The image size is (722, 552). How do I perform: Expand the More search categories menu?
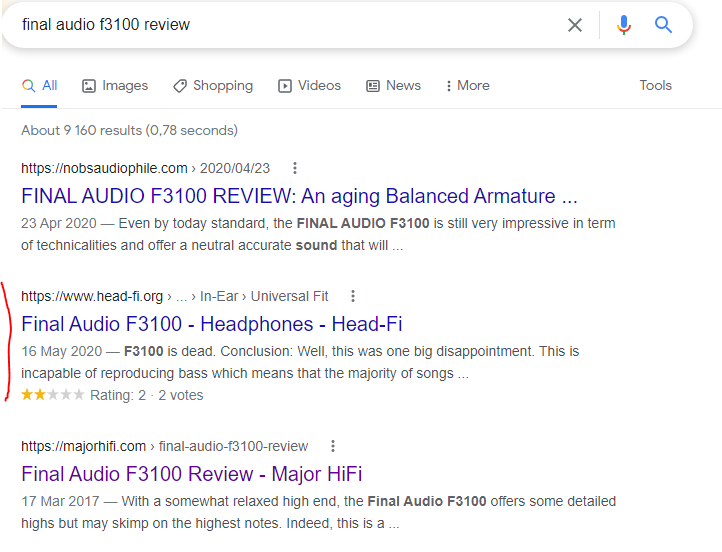(x=468, y=86)
